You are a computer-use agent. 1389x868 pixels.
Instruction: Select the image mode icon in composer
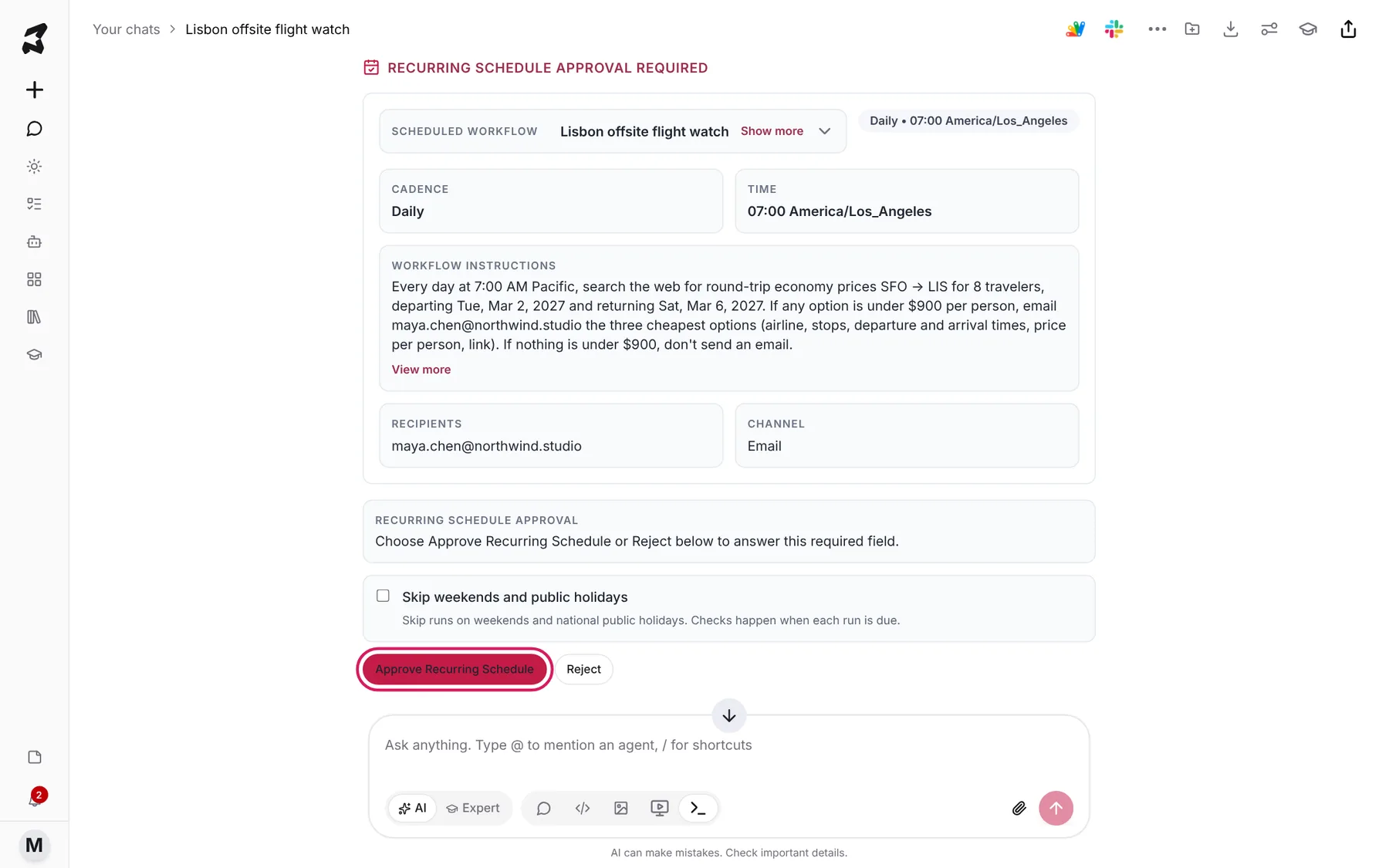pos(621,808)
